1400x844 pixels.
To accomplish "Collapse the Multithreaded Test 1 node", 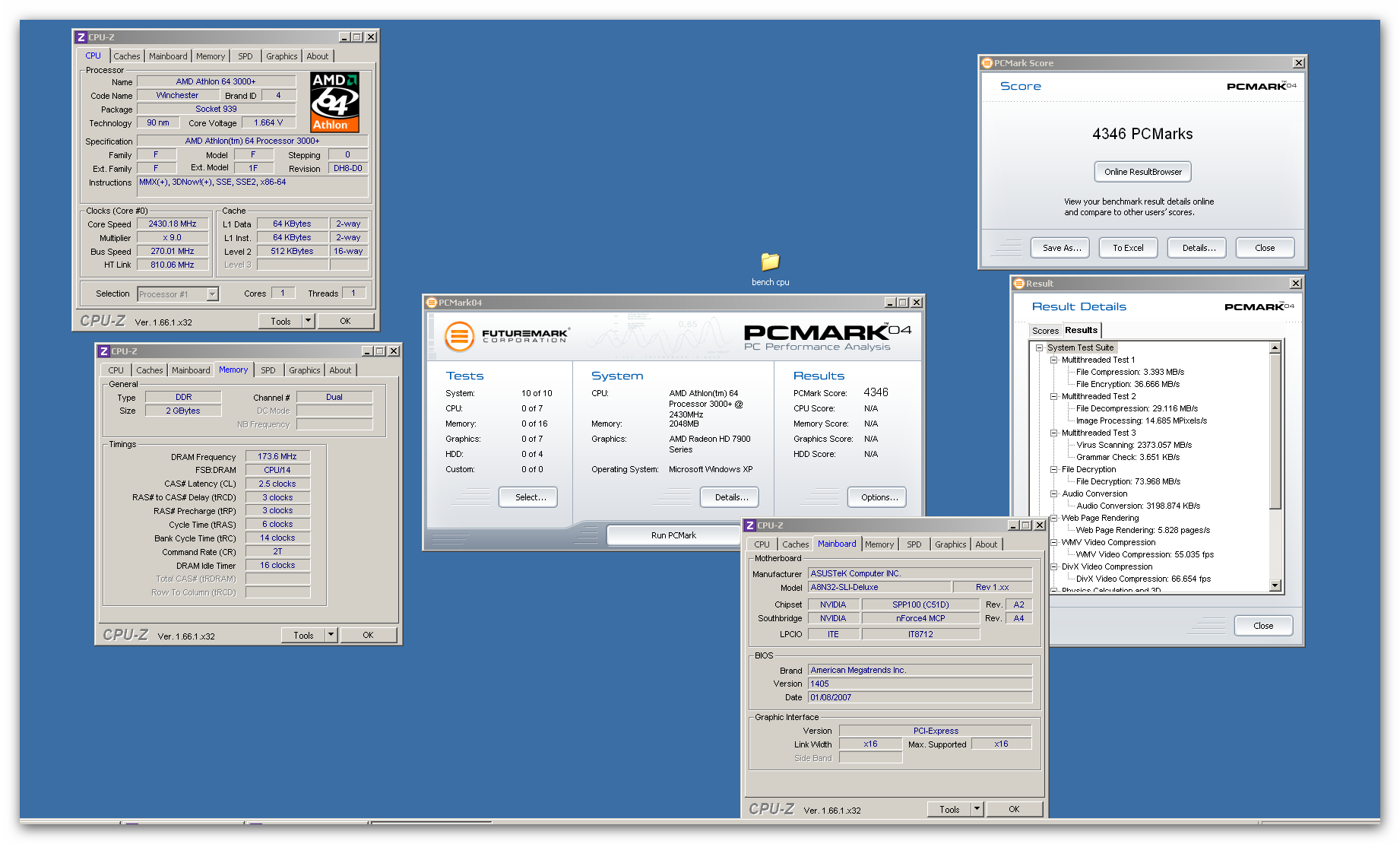I will (x=1053, y=360).
